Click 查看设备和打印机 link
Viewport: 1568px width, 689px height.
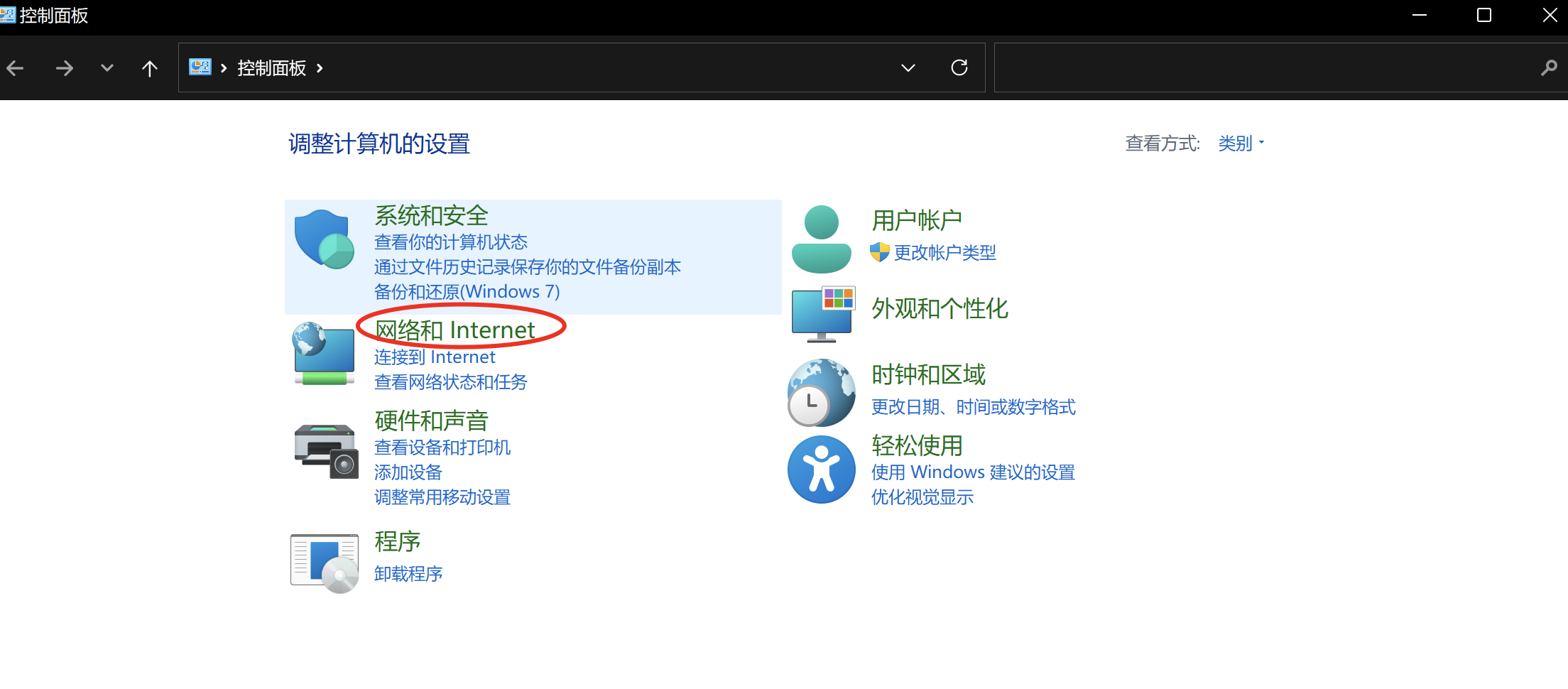coord(442,447)
